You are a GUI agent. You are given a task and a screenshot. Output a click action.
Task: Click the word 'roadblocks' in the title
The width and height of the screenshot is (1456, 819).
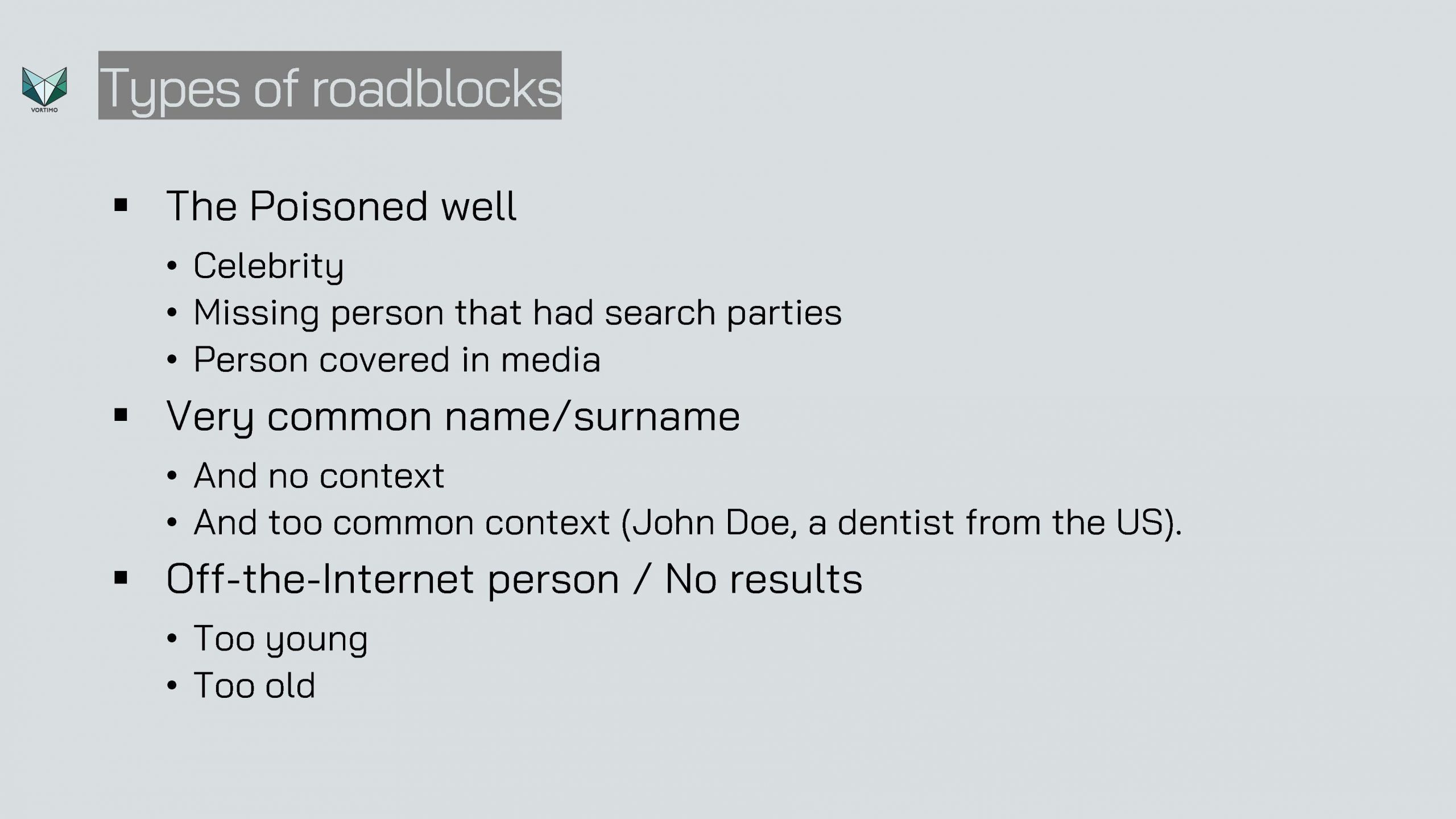(437, 88)
